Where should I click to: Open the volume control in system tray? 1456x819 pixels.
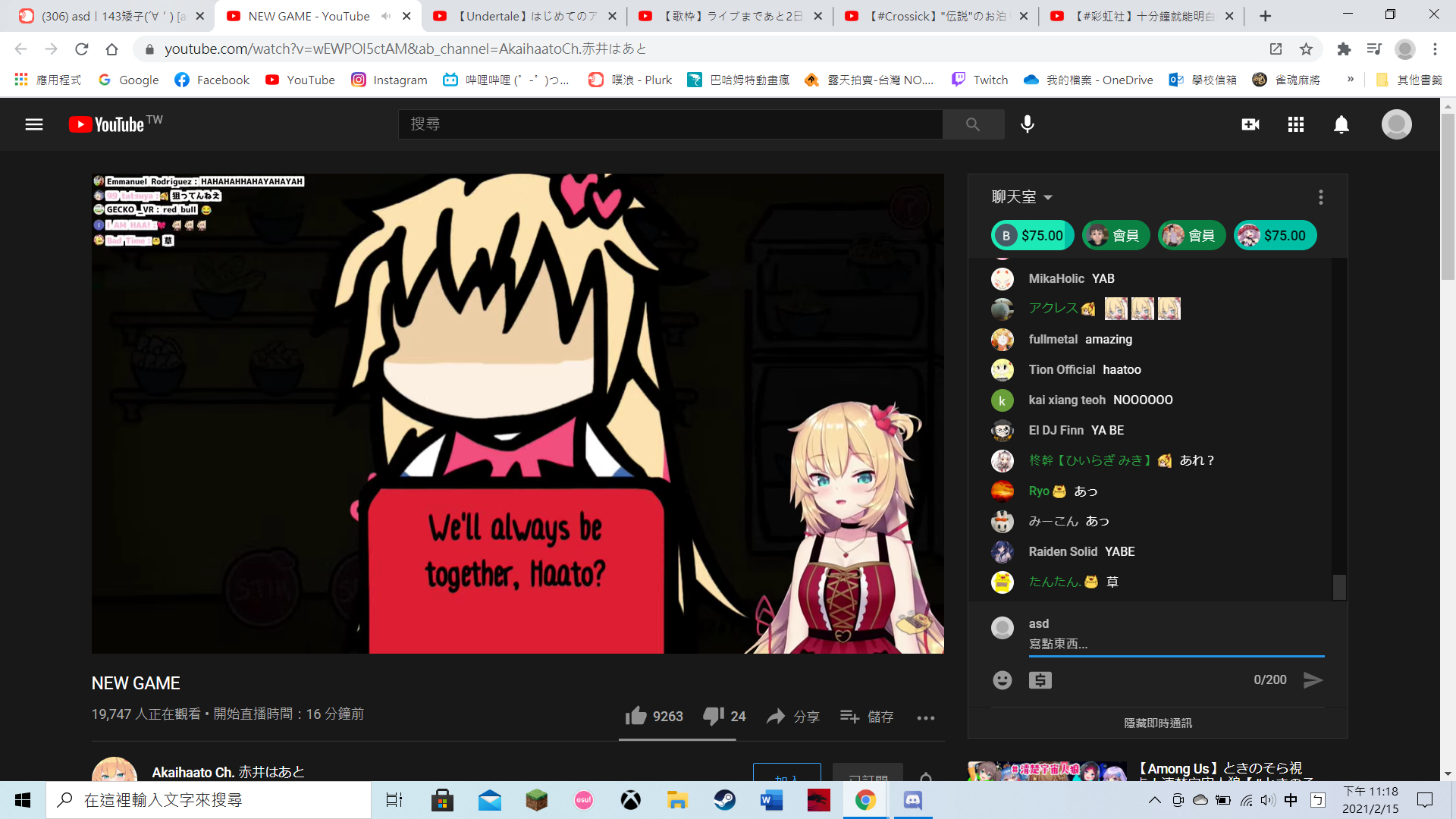(x=1267, y=800)
